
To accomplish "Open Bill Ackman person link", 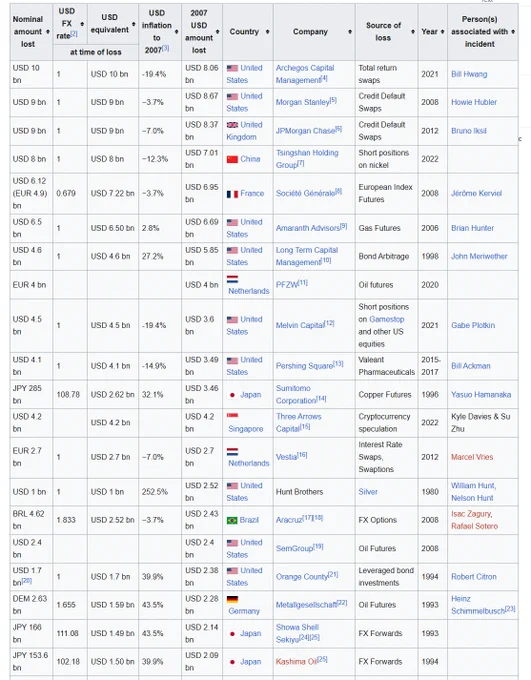I will click(471, 366).
